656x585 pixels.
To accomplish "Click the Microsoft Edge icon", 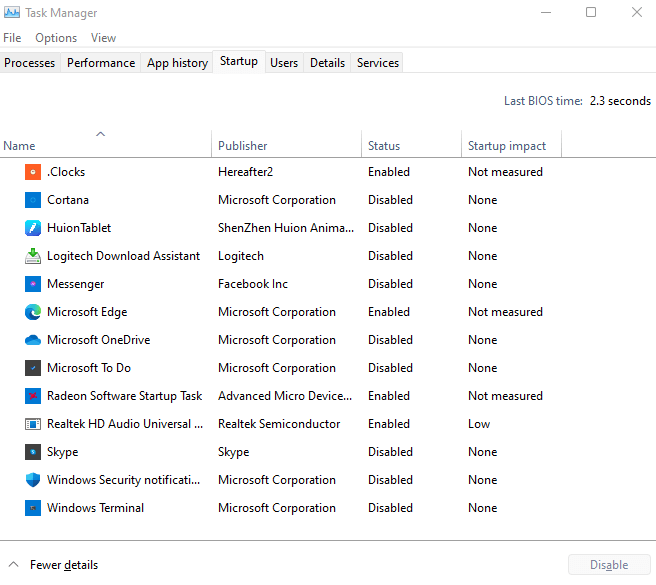I will click(33, 312).
